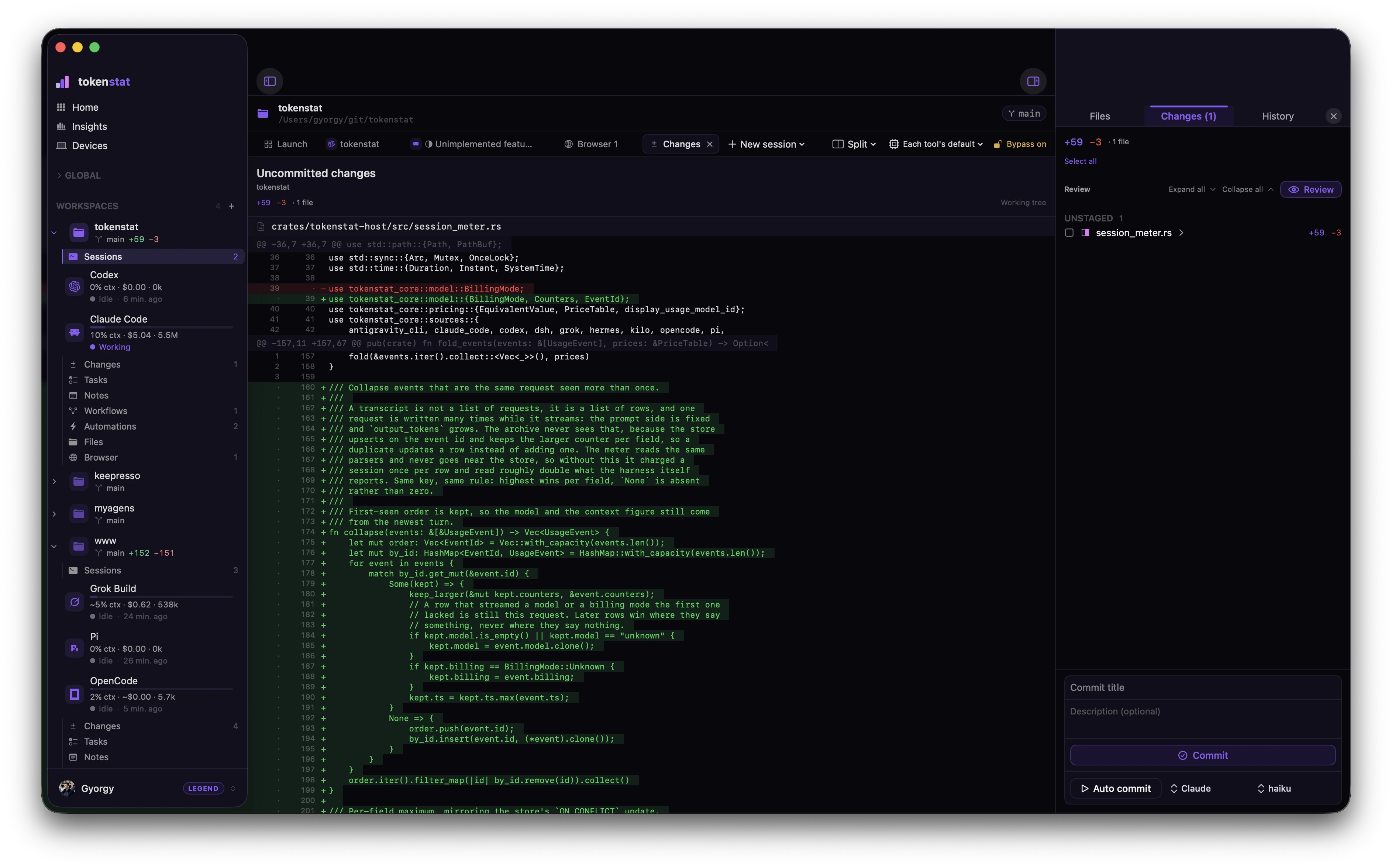Collapse the www workspace

[x=54, y=547]
